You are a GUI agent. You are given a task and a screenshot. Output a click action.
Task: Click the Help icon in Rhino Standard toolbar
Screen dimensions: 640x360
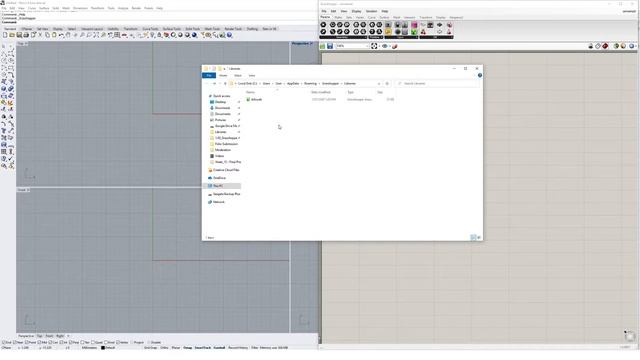coord(229,36)
